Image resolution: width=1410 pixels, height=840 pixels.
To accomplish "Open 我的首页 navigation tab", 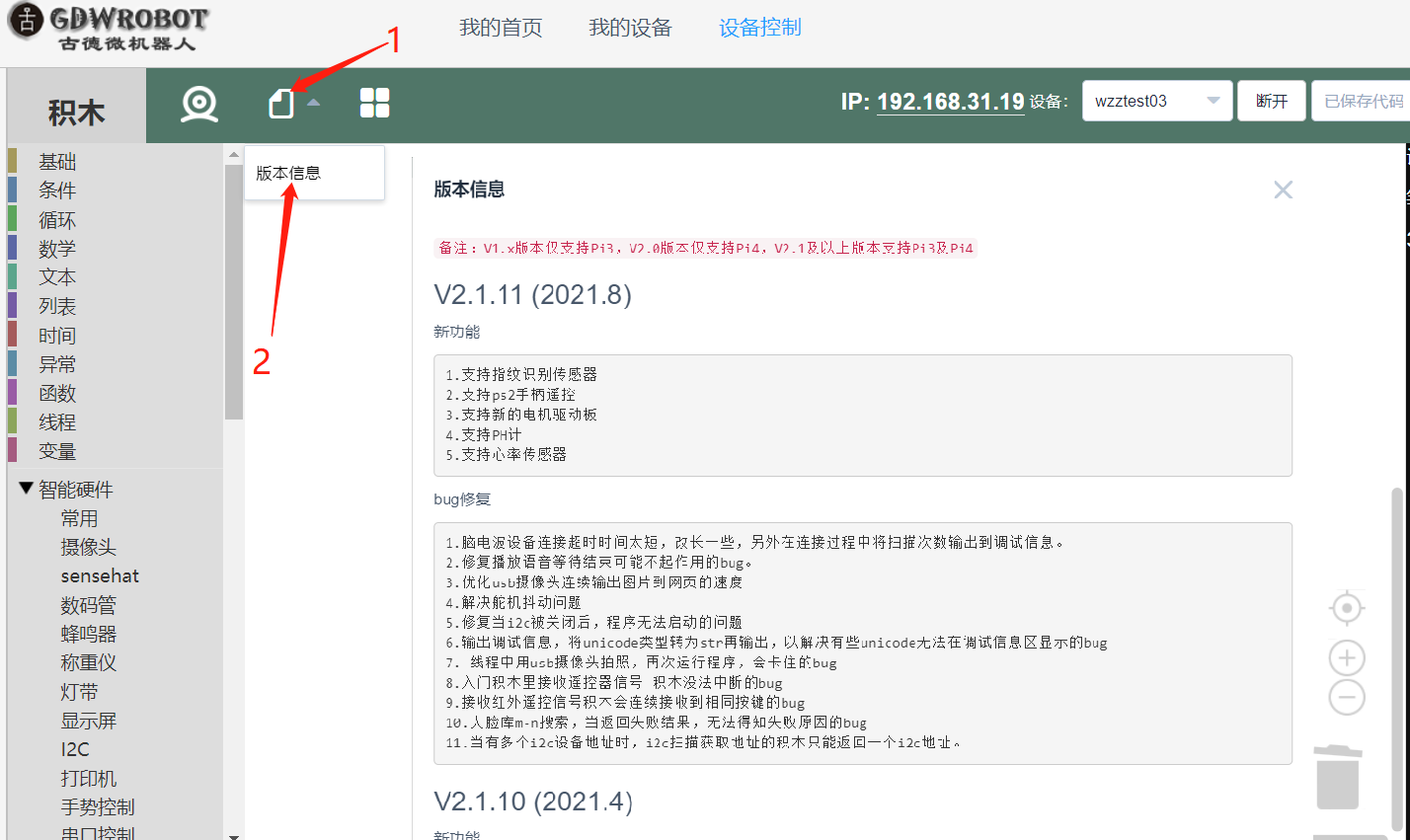I will coord(501,28).
